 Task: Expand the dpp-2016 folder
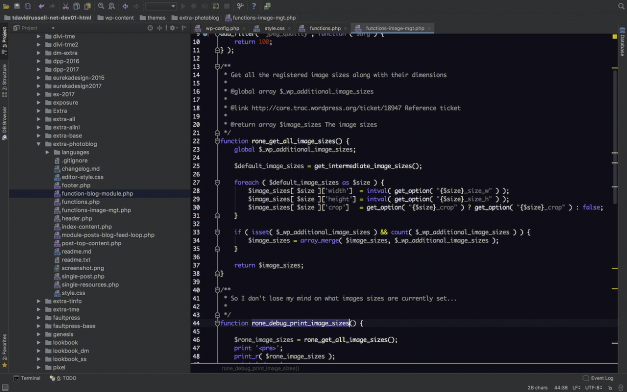coord(39,61)
